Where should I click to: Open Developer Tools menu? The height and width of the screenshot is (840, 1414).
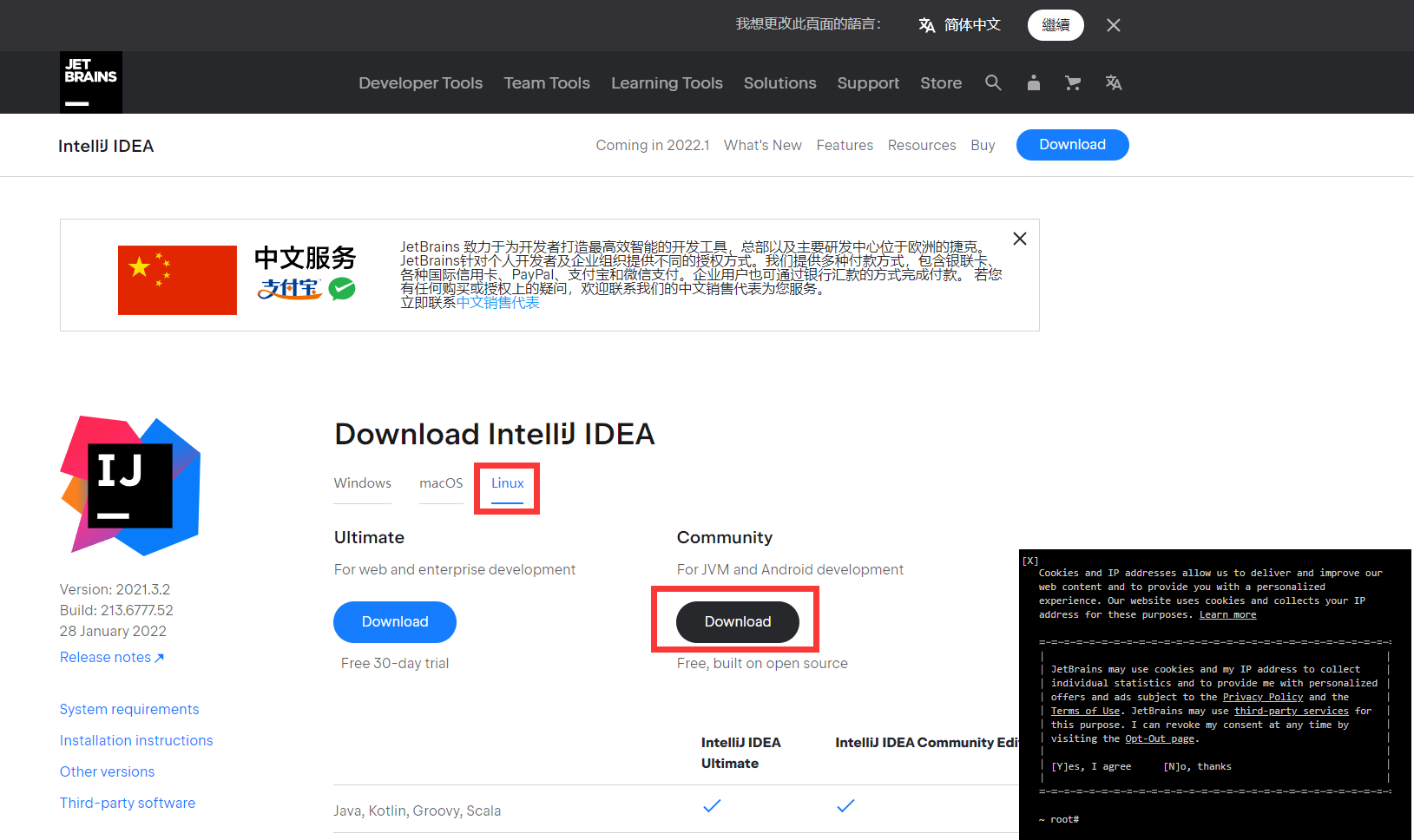(420, 82)
